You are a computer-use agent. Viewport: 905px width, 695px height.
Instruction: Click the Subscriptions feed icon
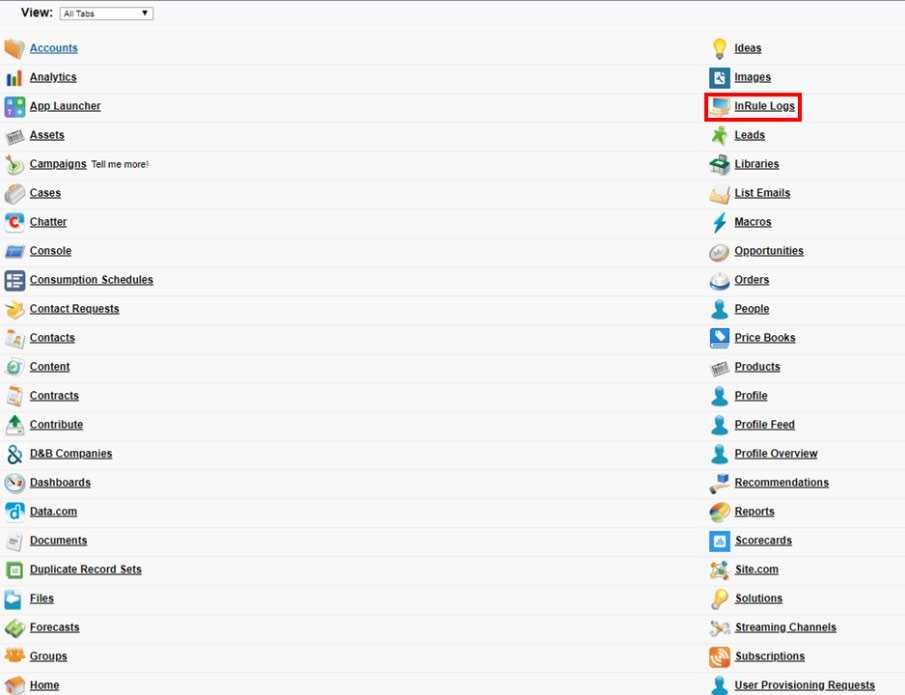(x=719, y=657)
